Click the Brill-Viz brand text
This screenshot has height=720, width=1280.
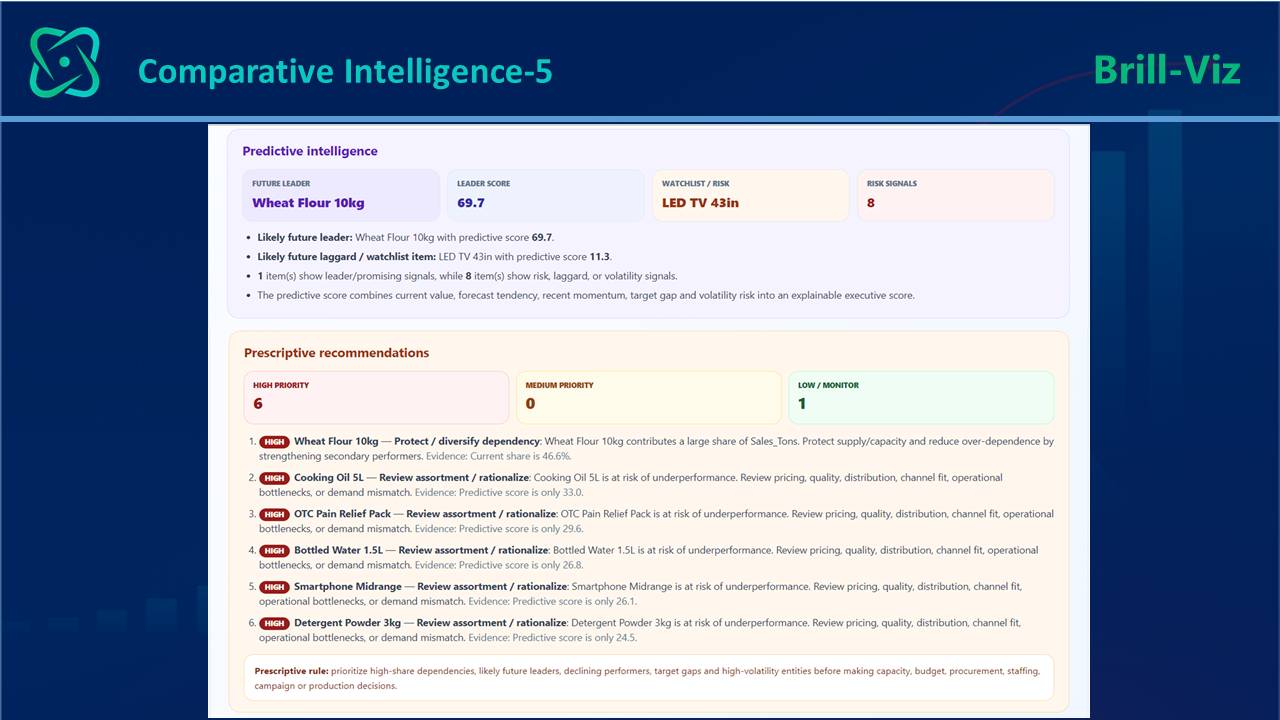tap(1167, 70)
